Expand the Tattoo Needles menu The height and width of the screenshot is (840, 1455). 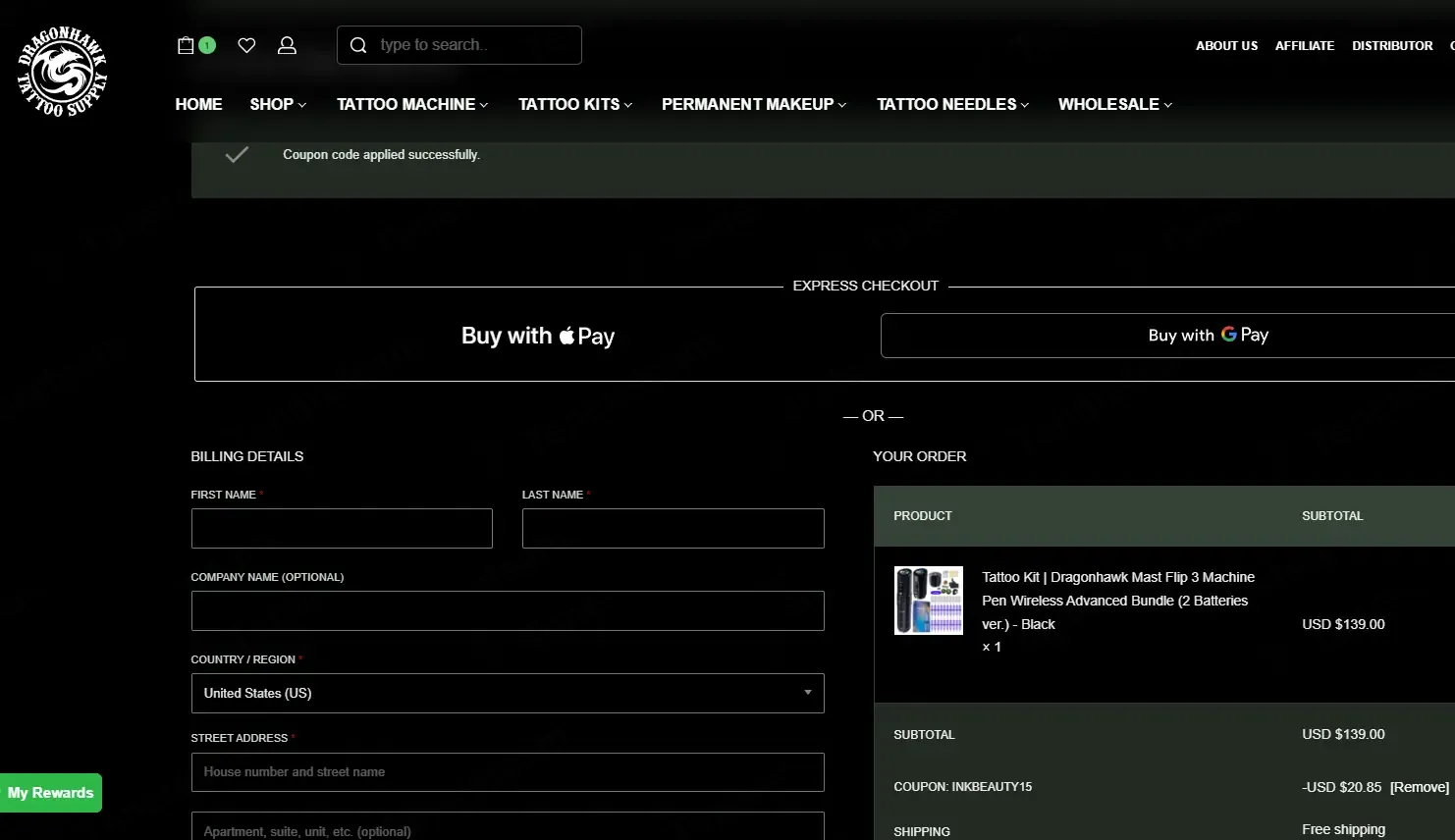[x=952, y=104]
